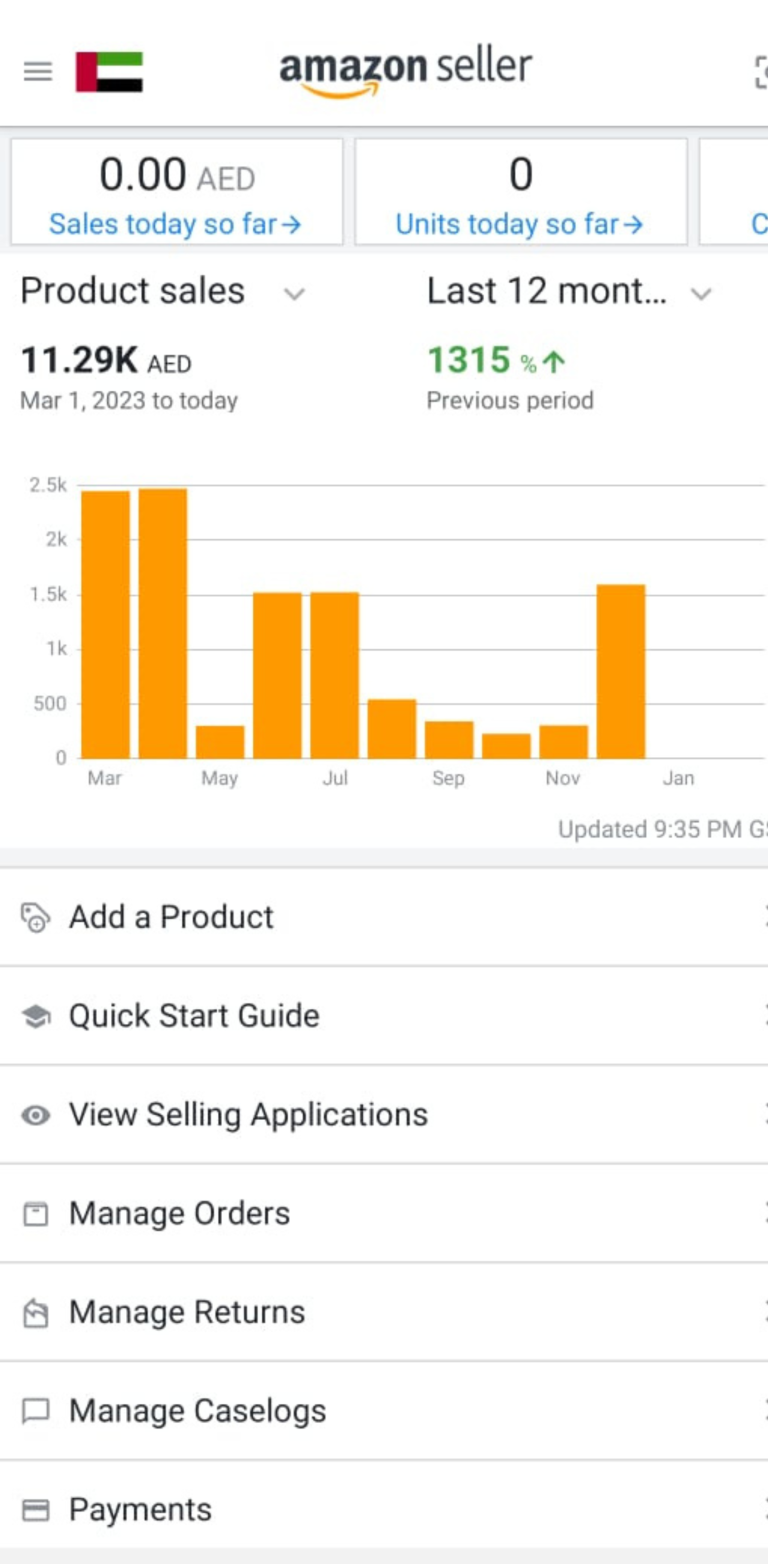Tap the Quick Start Guide graduation cap icon

coord(35,1016)
